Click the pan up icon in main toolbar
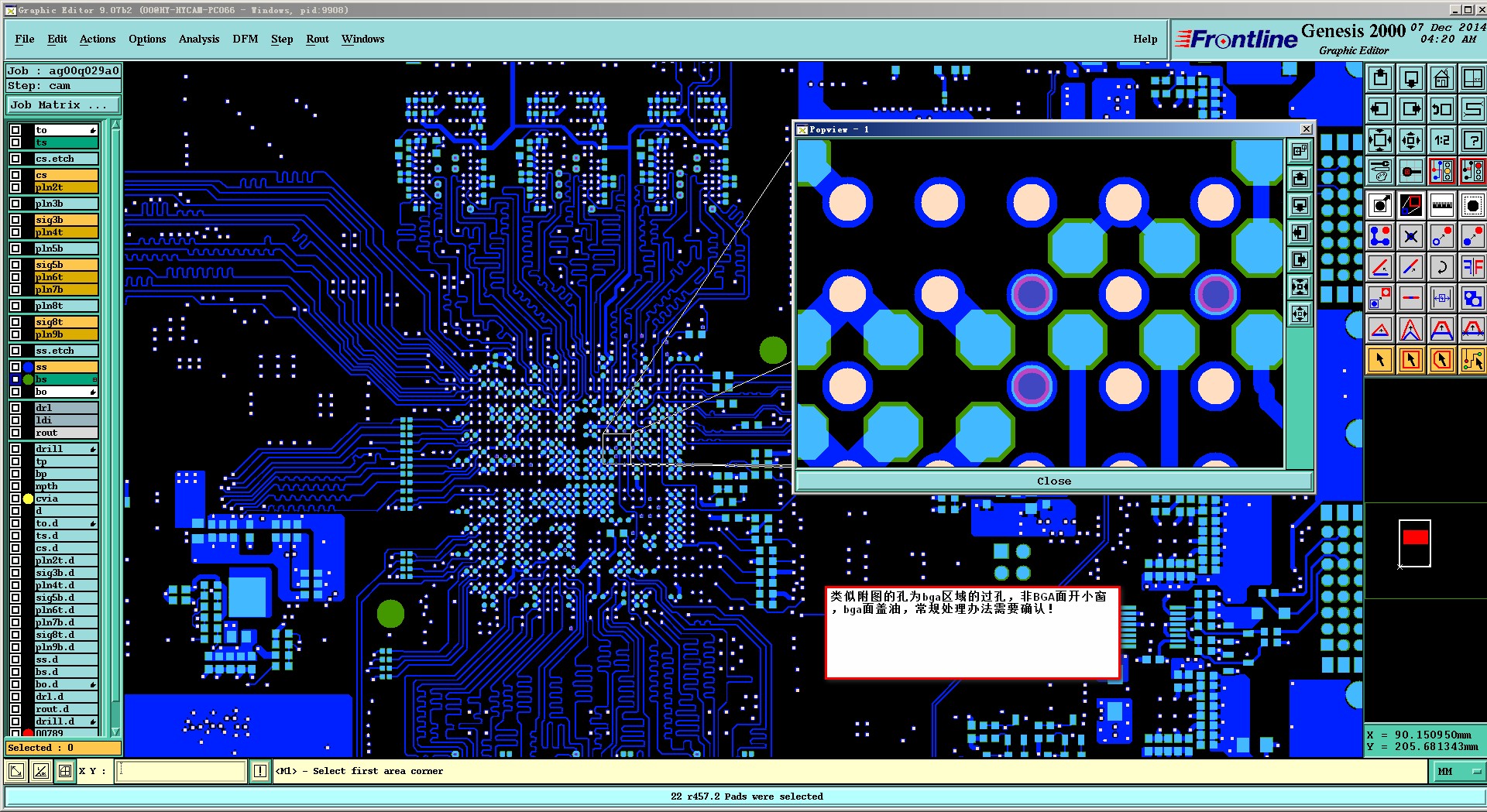The height and width of the screenshot is (812, 1487). pos(1380,78)
